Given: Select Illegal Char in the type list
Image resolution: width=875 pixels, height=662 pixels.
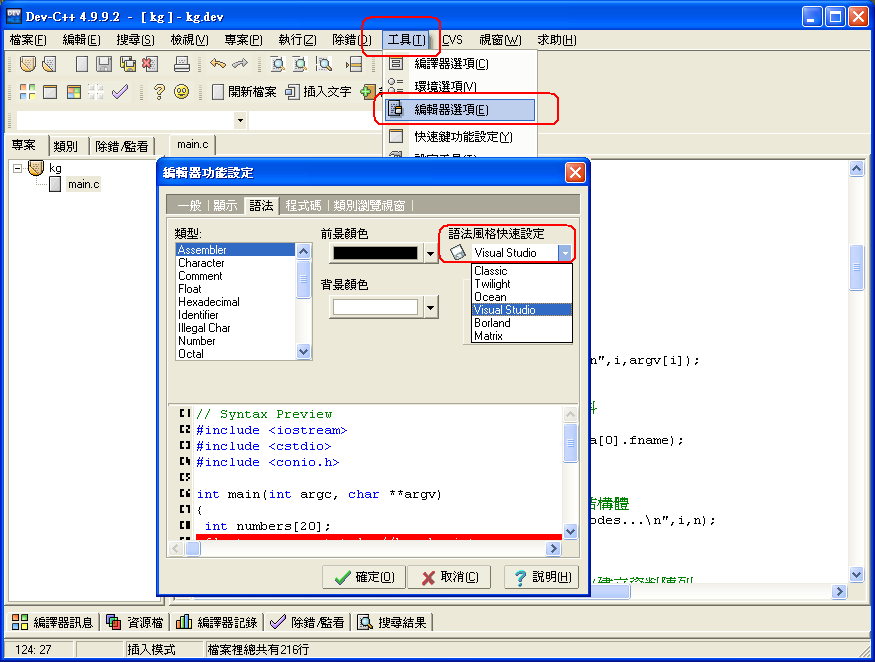Looking at the screenshot, I should pyautogui.click(x=235, y=328).
